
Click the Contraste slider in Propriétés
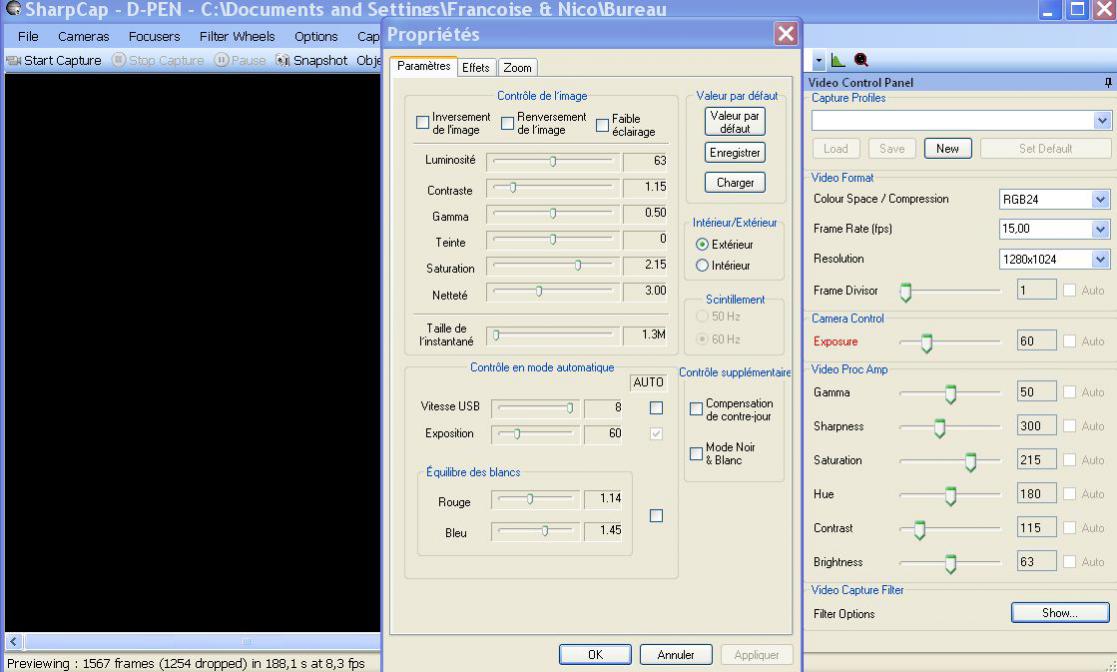pyautogui.click(x=553, y=188)
